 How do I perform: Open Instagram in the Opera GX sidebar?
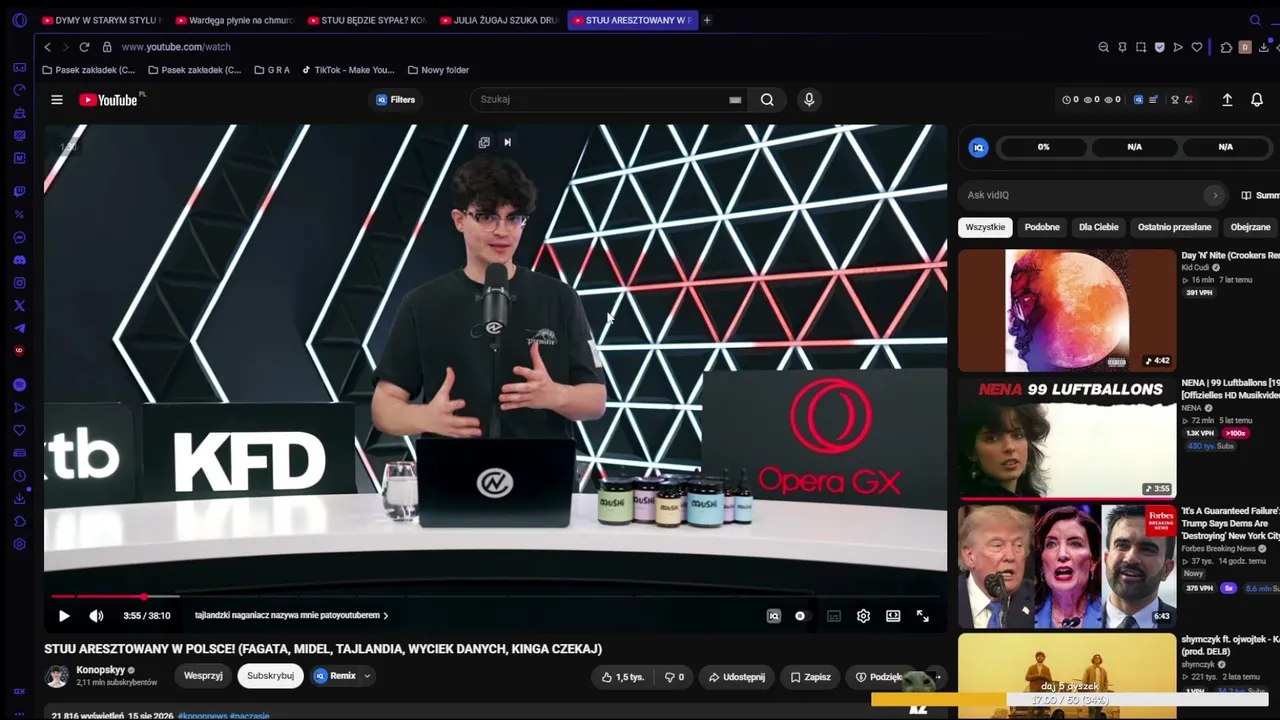click(19, 283)
